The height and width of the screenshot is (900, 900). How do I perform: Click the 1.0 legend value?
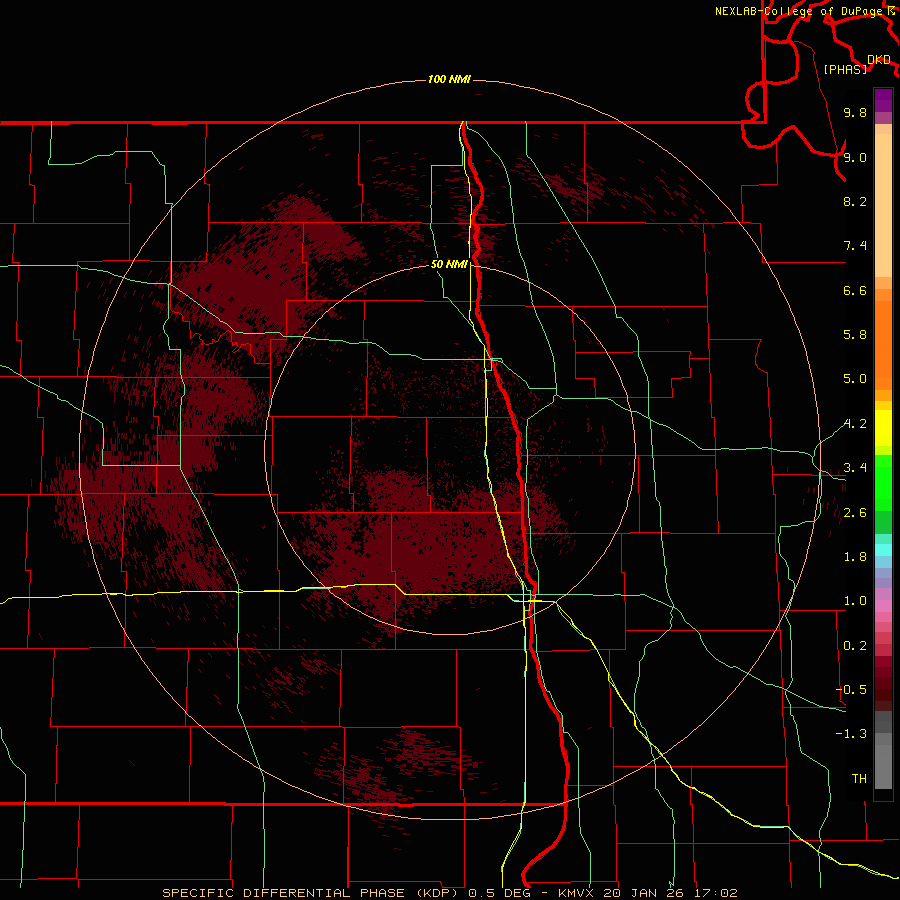(855, 601)
